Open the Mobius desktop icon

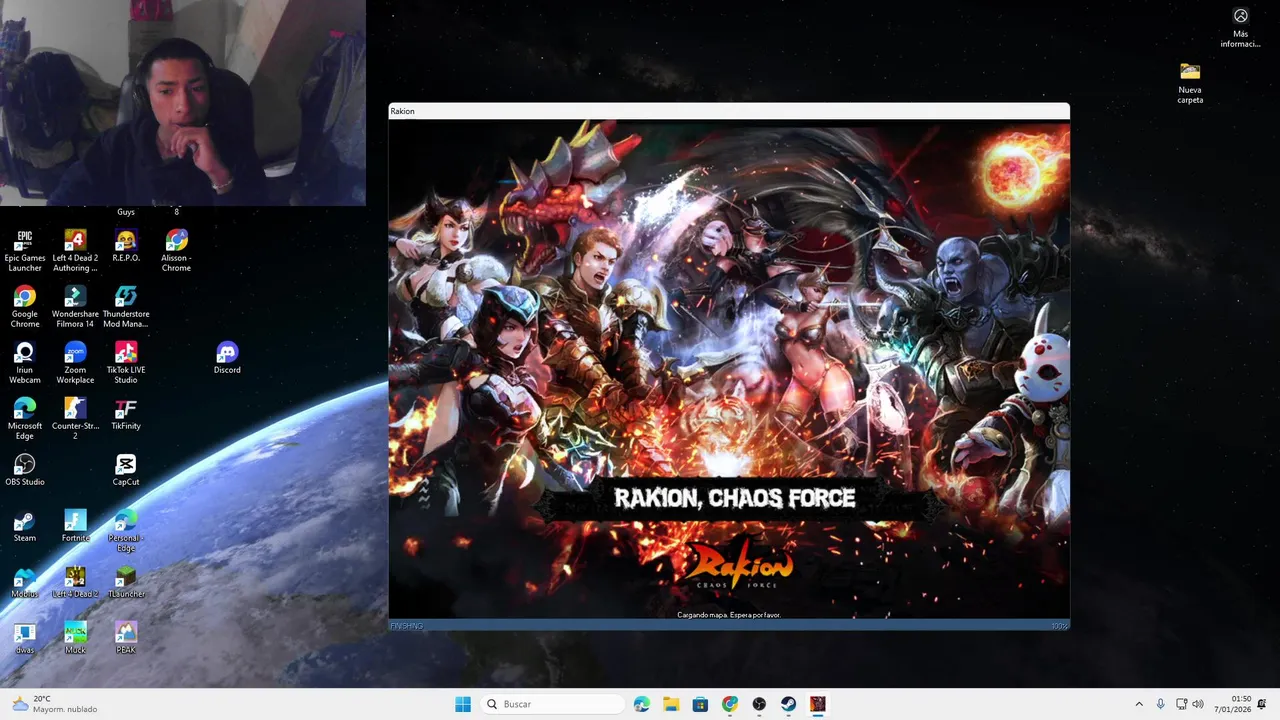pos(25,582)
